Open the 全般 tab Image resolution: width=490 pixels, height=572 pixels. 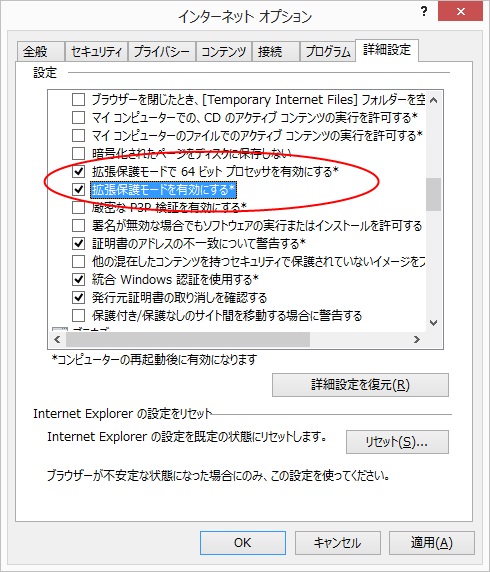point(40,51)
